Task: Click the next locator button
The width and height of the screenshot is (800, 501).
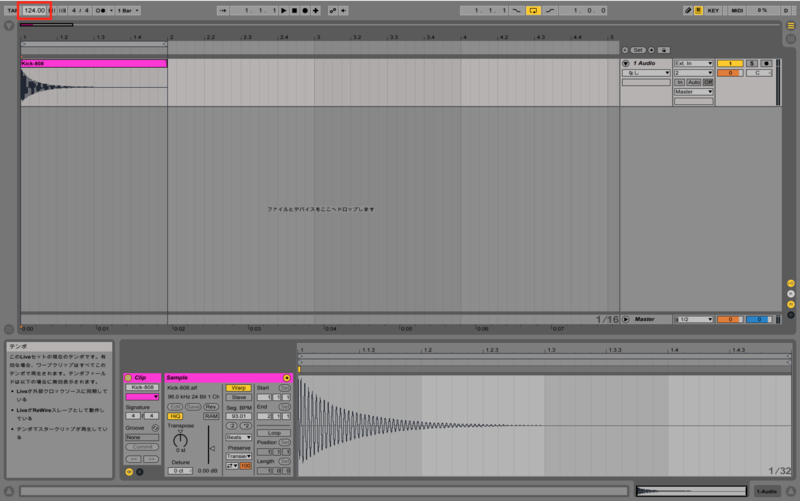Action: (x=652, y=50)
